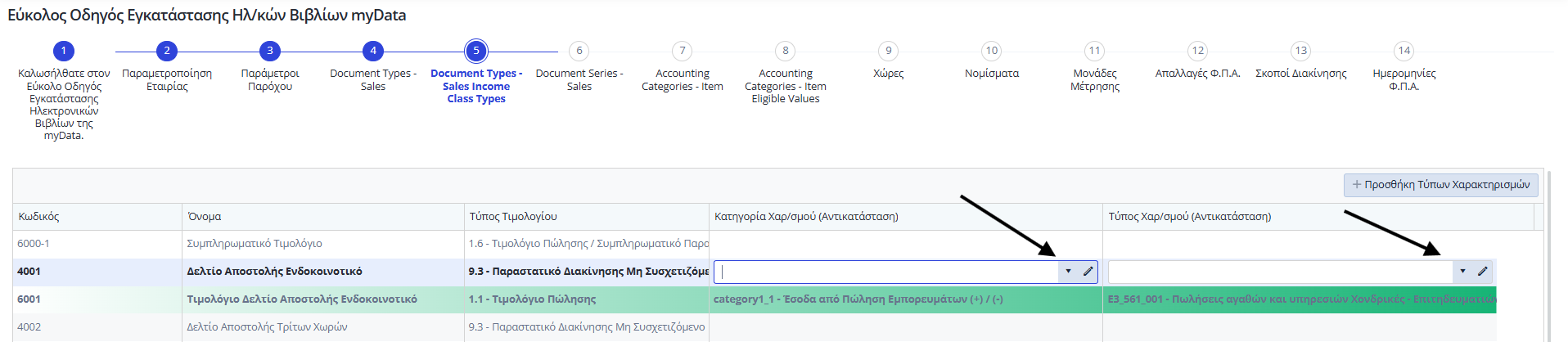Click step 6 Document Series - Sales

(579, 51)
